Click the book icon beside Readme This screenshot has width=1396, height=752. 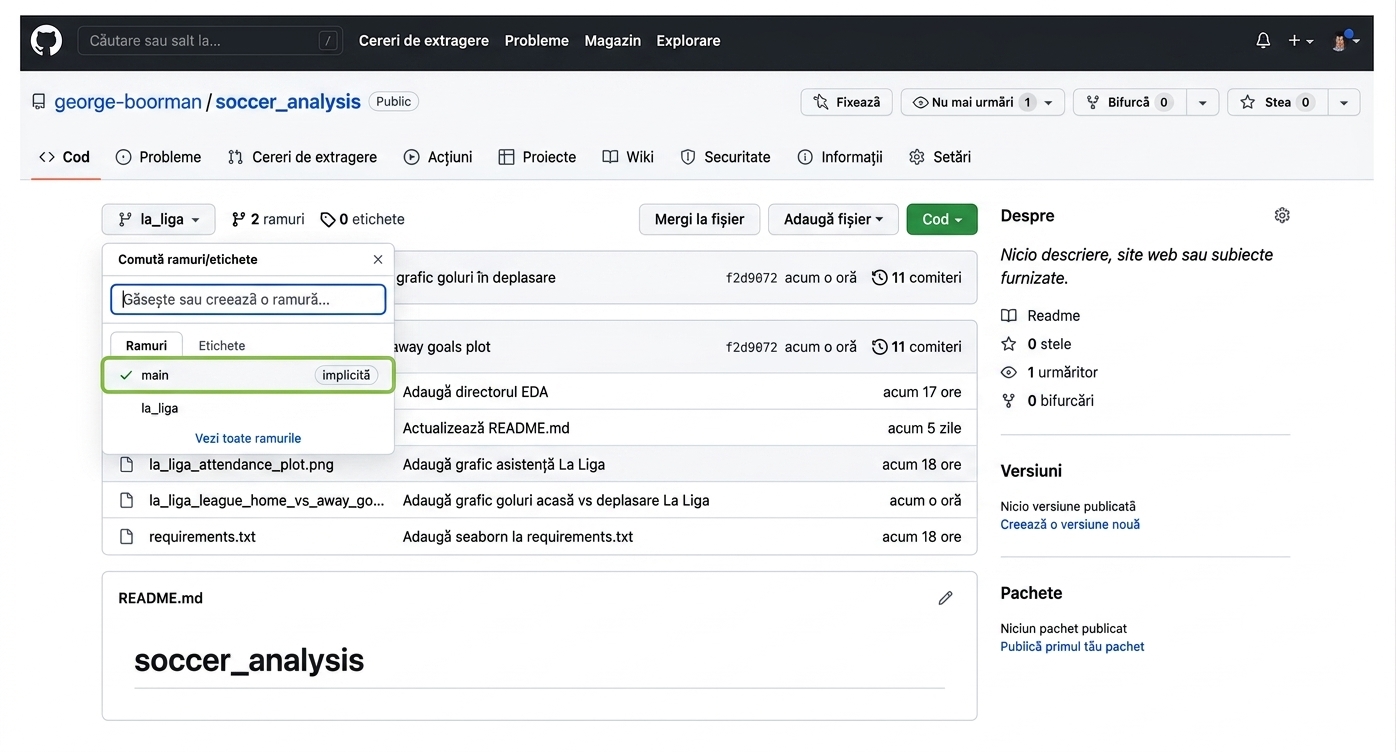click(x=1009, y=316)
